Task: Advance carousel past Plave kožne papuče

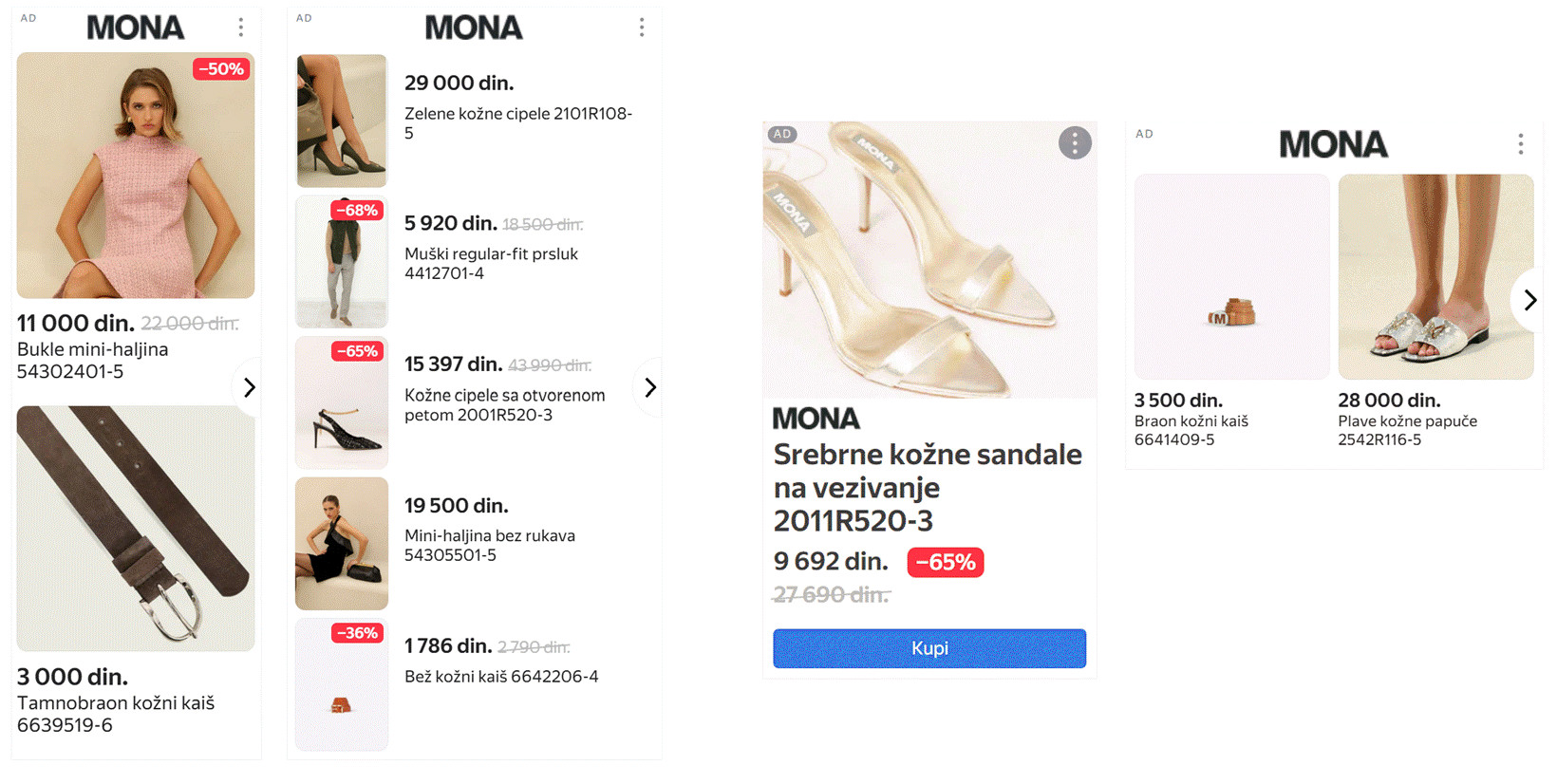Action: pos(1529,300)
